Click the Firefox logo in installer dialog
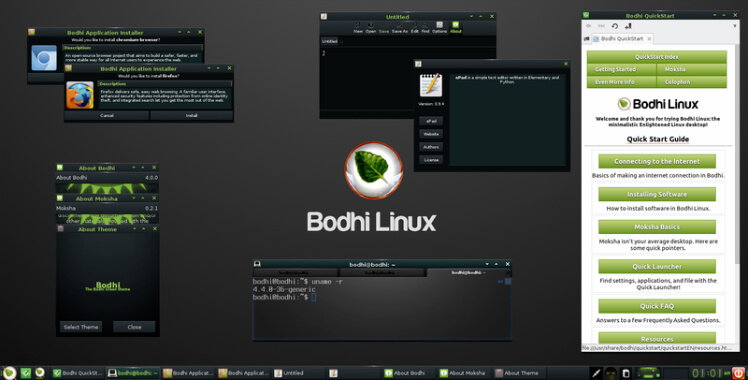Image resolution: width=748 pixels, height=380 pixels. tap(80, 95)
